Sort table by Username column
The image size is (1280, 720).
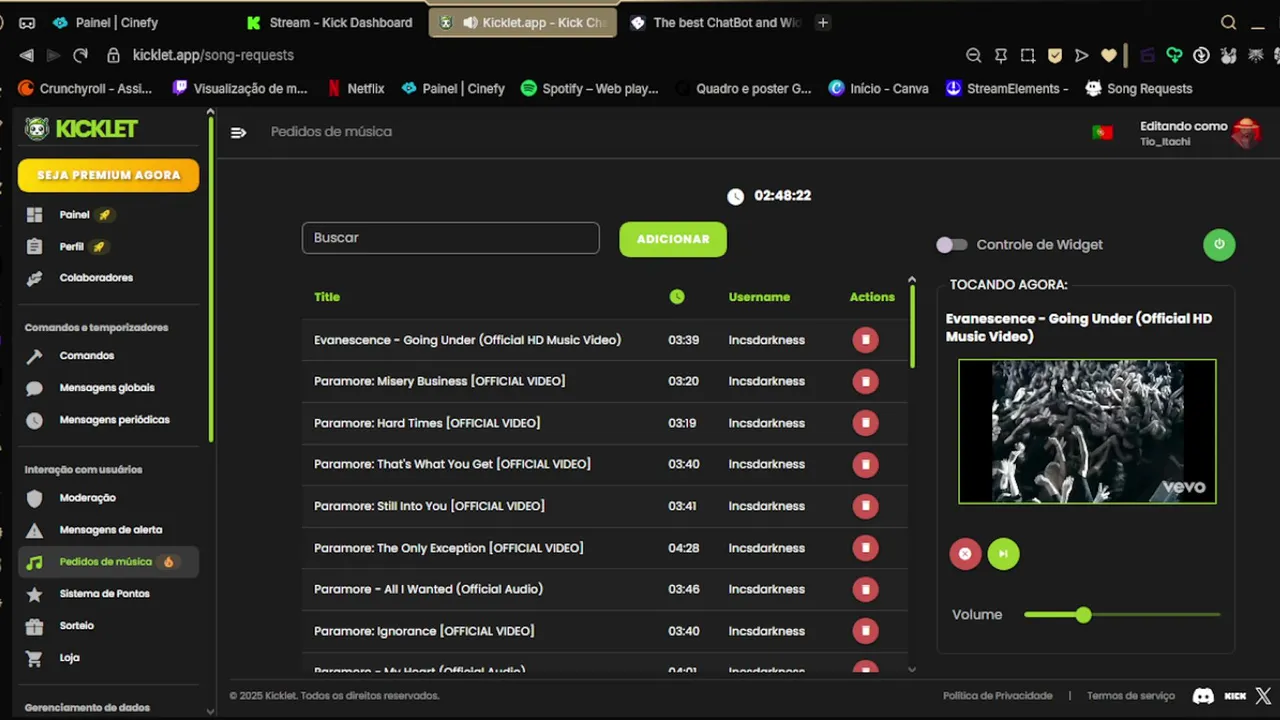click(x=759, y=296)
